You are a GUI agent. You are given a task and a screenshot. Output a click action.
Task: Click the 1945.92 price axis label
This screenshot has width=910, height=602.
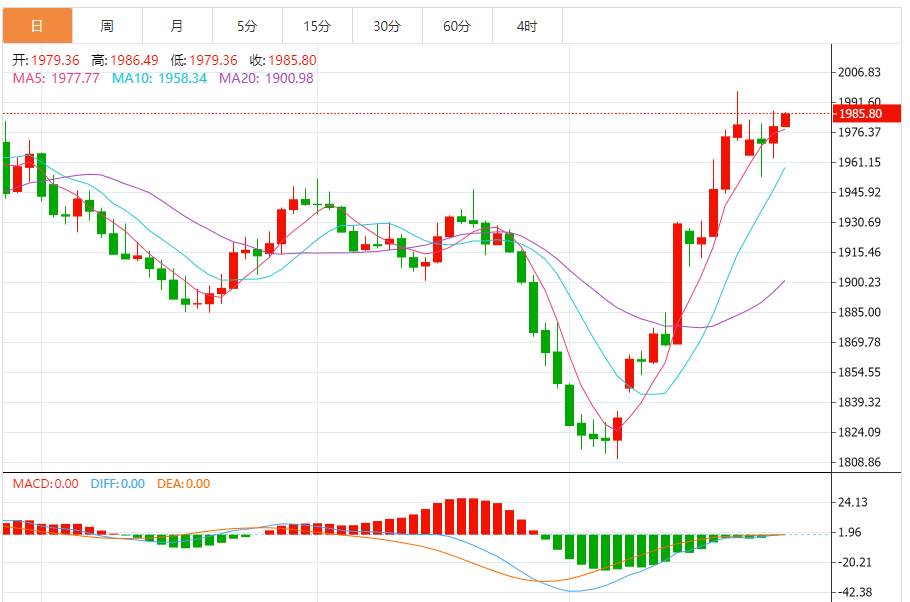pos(860,192)
